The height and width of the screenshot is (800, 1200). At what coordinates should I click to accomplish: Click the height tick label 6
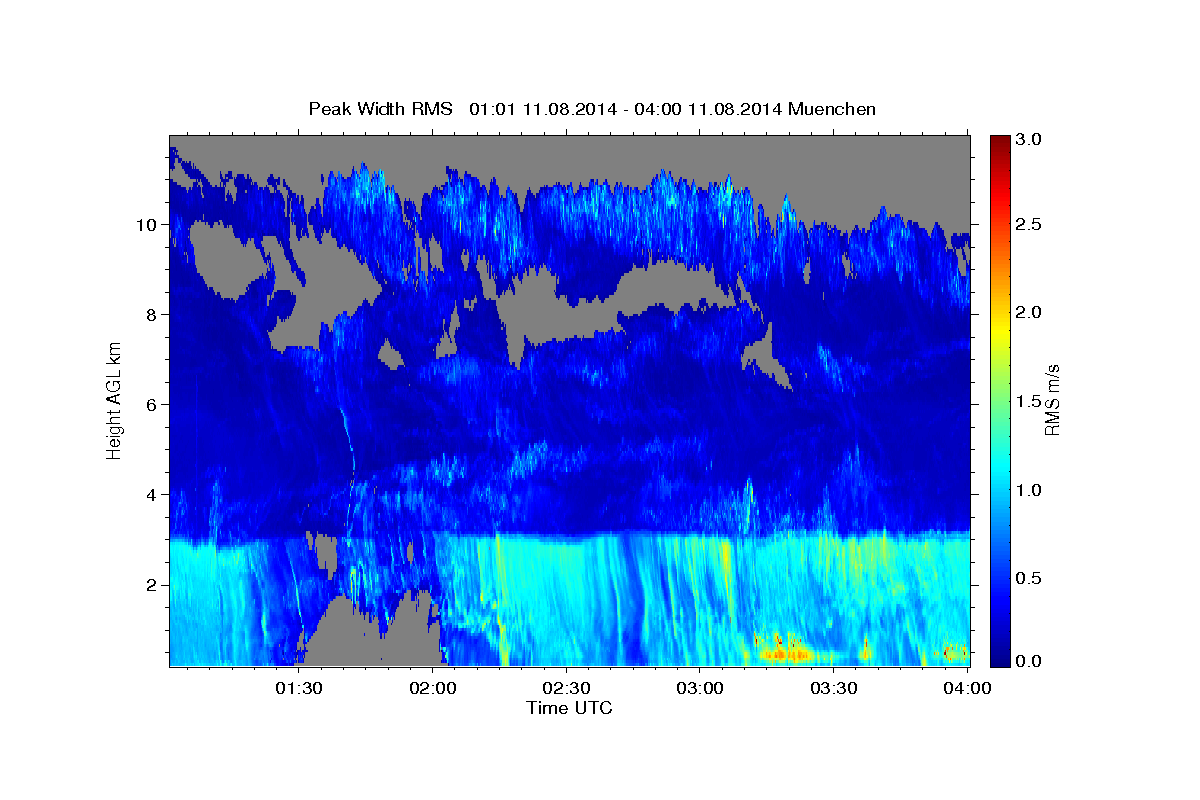click(x=153, y=404)
